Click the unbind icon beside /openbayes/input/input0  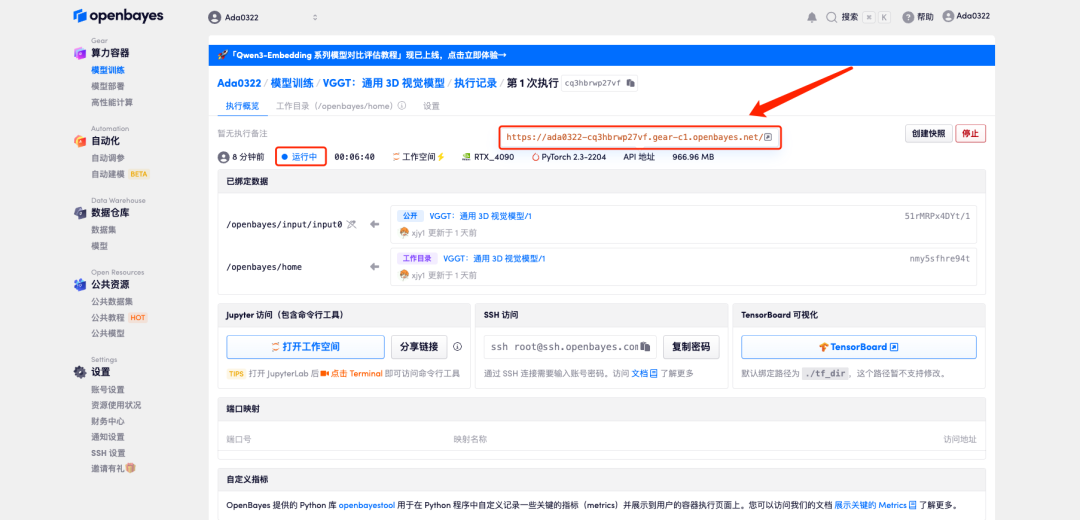(351, 225)
